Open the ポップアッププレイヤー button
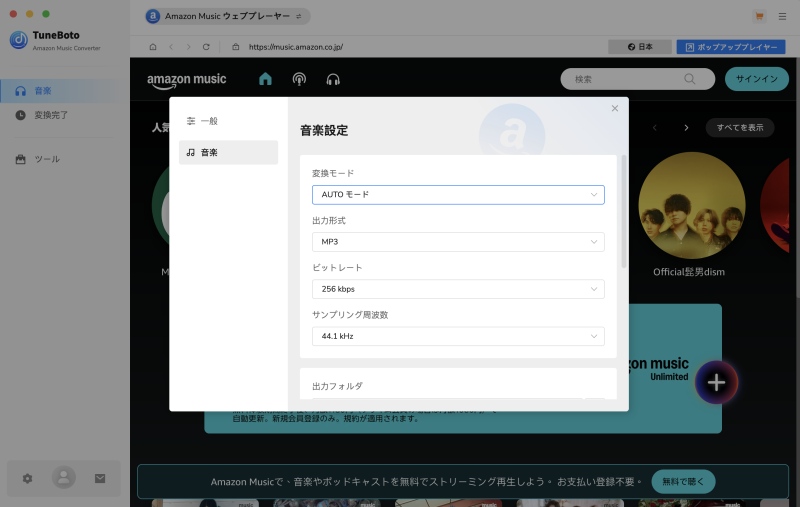 point(731,47)
